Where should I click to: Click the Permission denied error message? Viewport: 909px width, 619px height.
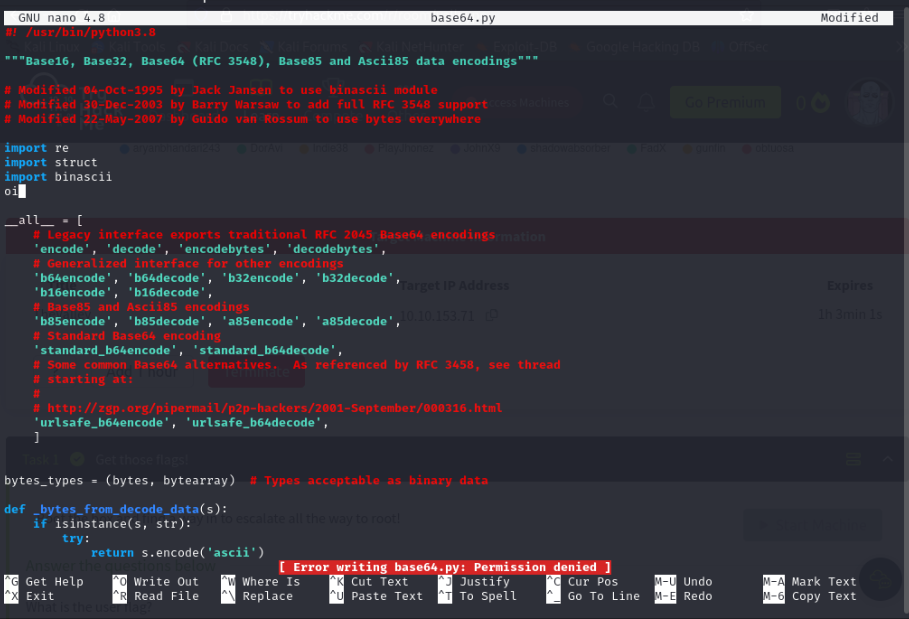click(x=445, y=567)
